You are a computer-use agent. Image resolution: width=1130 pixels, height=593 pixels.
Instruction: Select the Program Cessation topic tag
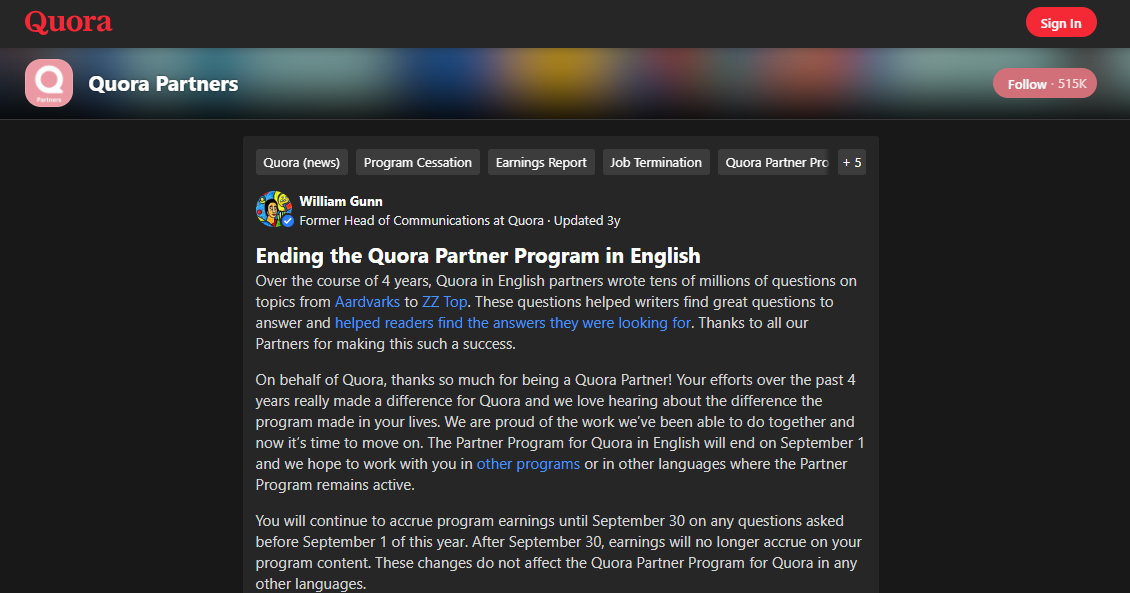[x=417, y=162]
